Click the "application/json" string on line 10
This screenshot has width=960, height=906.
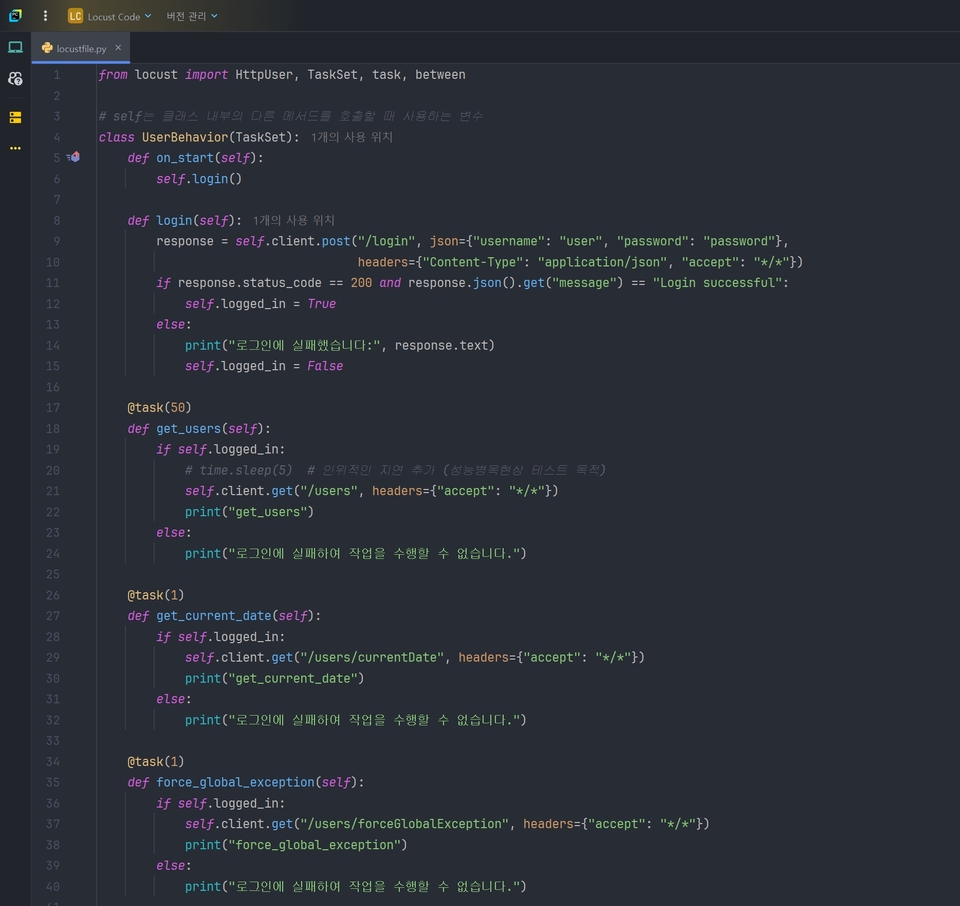[602, 262]
